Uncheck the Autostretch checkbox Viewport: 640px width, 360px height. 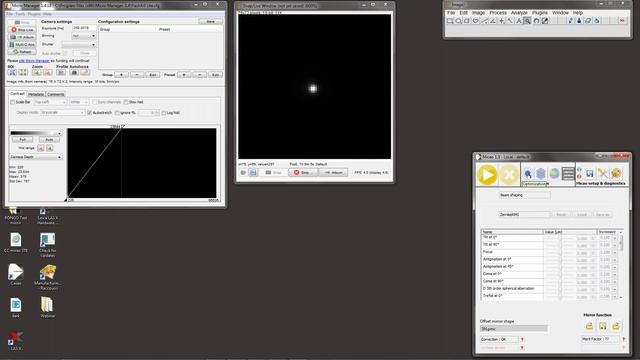pos(90,113)
